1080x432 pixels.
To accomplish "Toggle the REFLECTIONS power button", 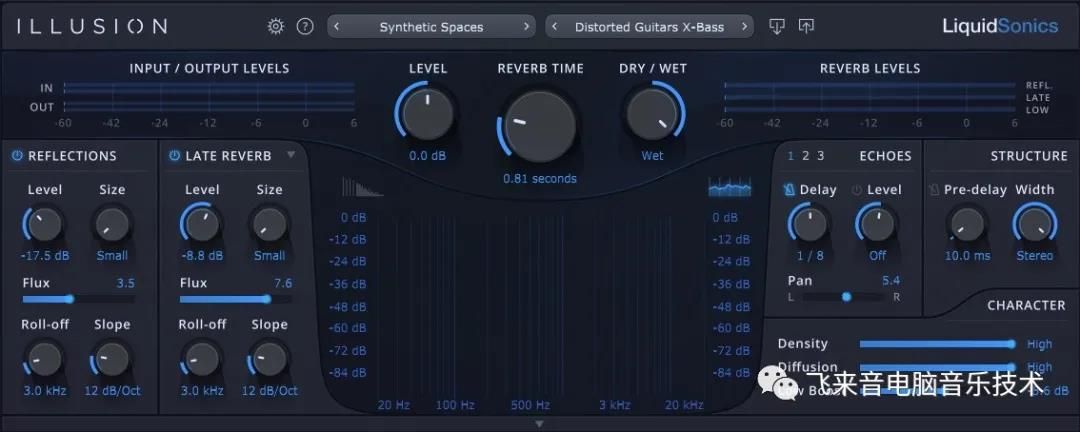I will 17,156.
